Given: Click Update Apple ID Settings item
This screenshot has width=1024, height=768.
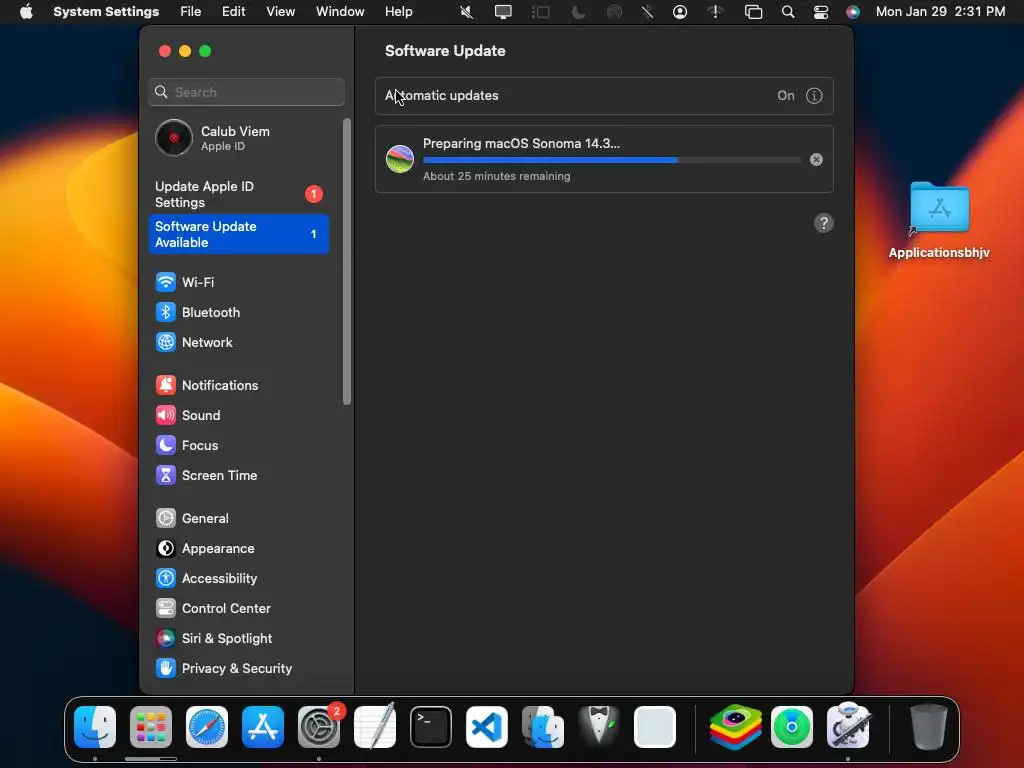Looking at the screenshot, I should coord(238,194).
